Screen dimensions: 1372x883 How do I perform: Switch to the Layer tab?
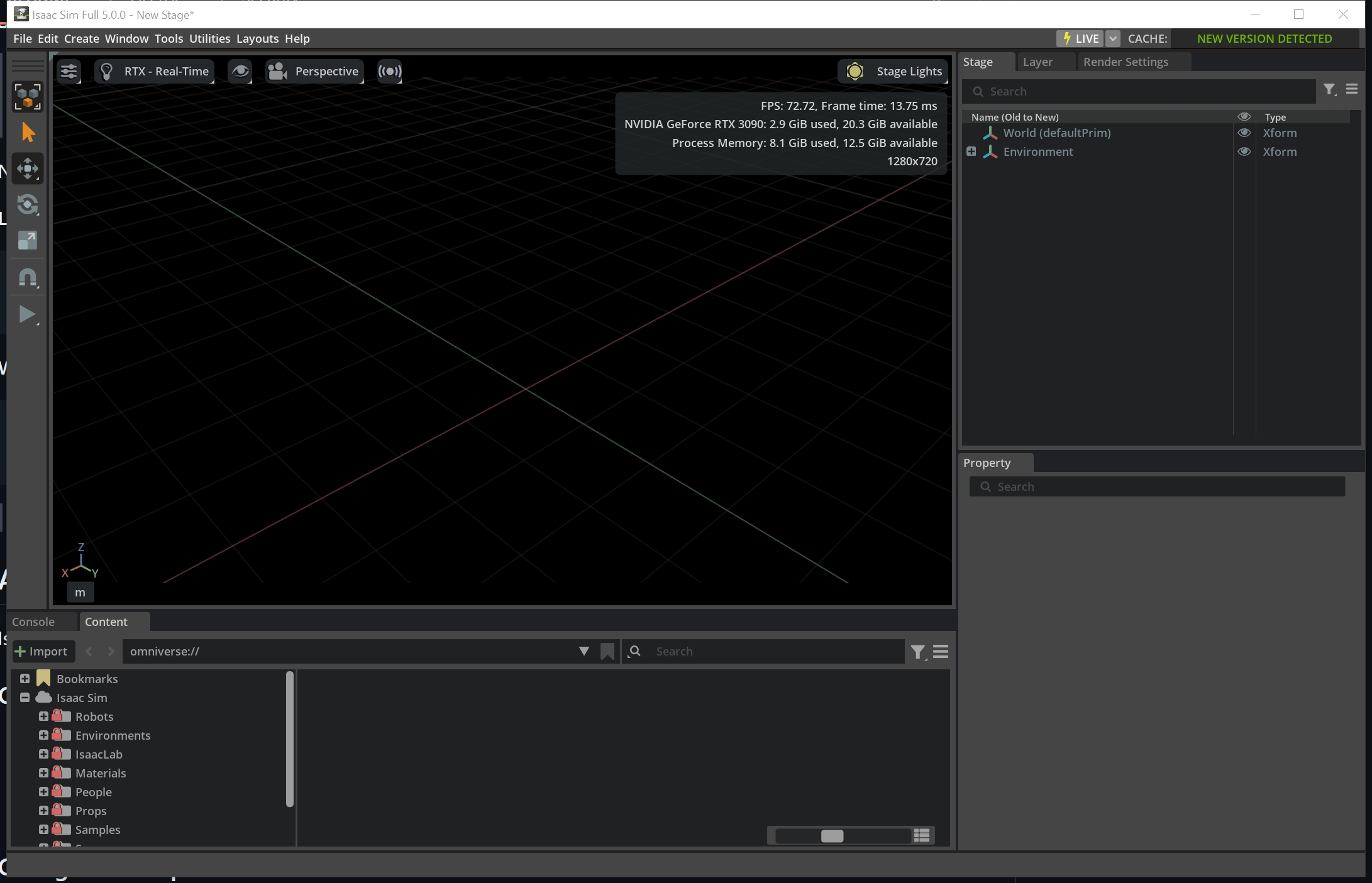(1039, 62)
